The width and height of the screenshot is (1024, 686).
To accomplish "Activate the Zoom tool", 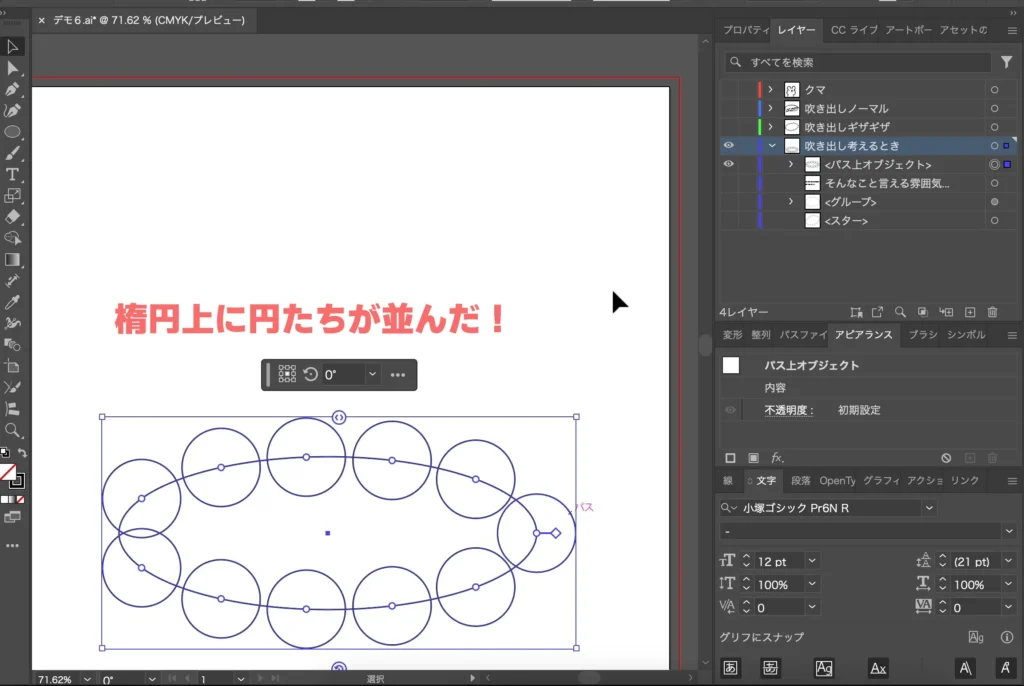I will (13, 431).
